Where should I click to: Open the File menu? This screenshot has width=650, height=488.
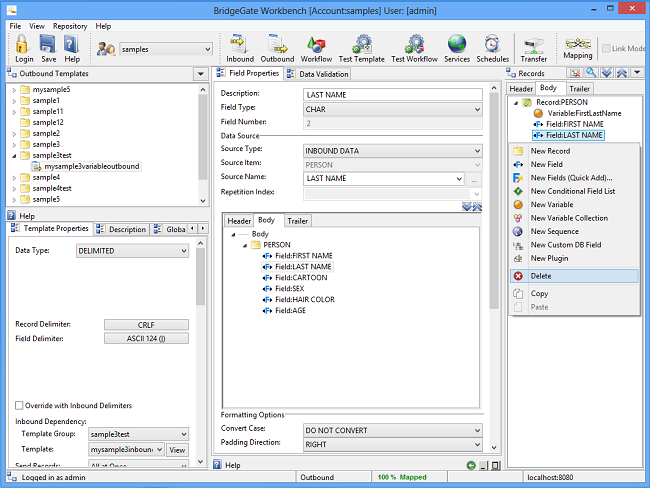click(x=15, y=26)
